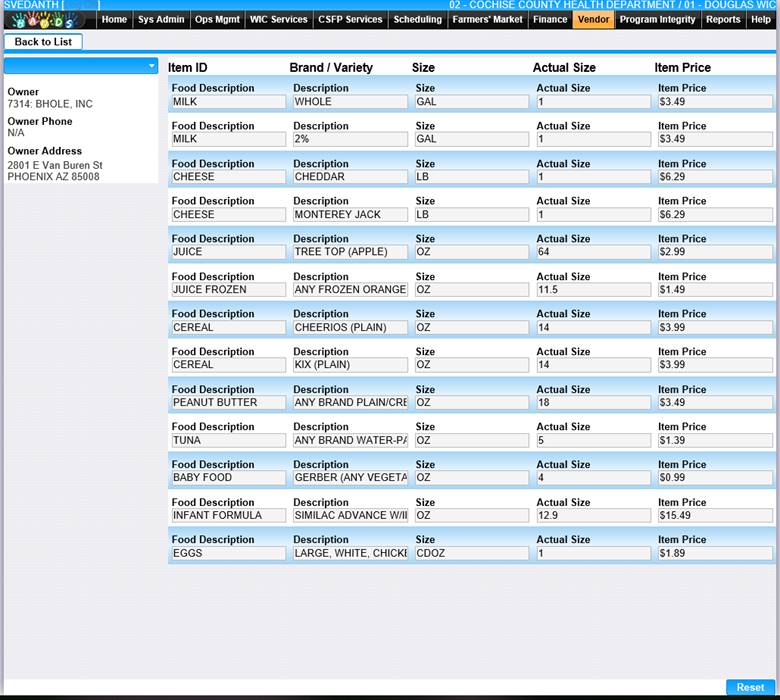Click the TUNA food description field
The height and width of the screenshot is (700, 780).
[x=229, y=441]
